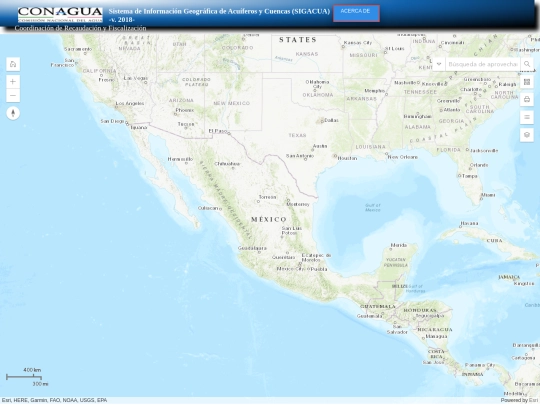Open the layers stack icon
This screenshot has height=405, width=540.
click(x=527, y=135)
